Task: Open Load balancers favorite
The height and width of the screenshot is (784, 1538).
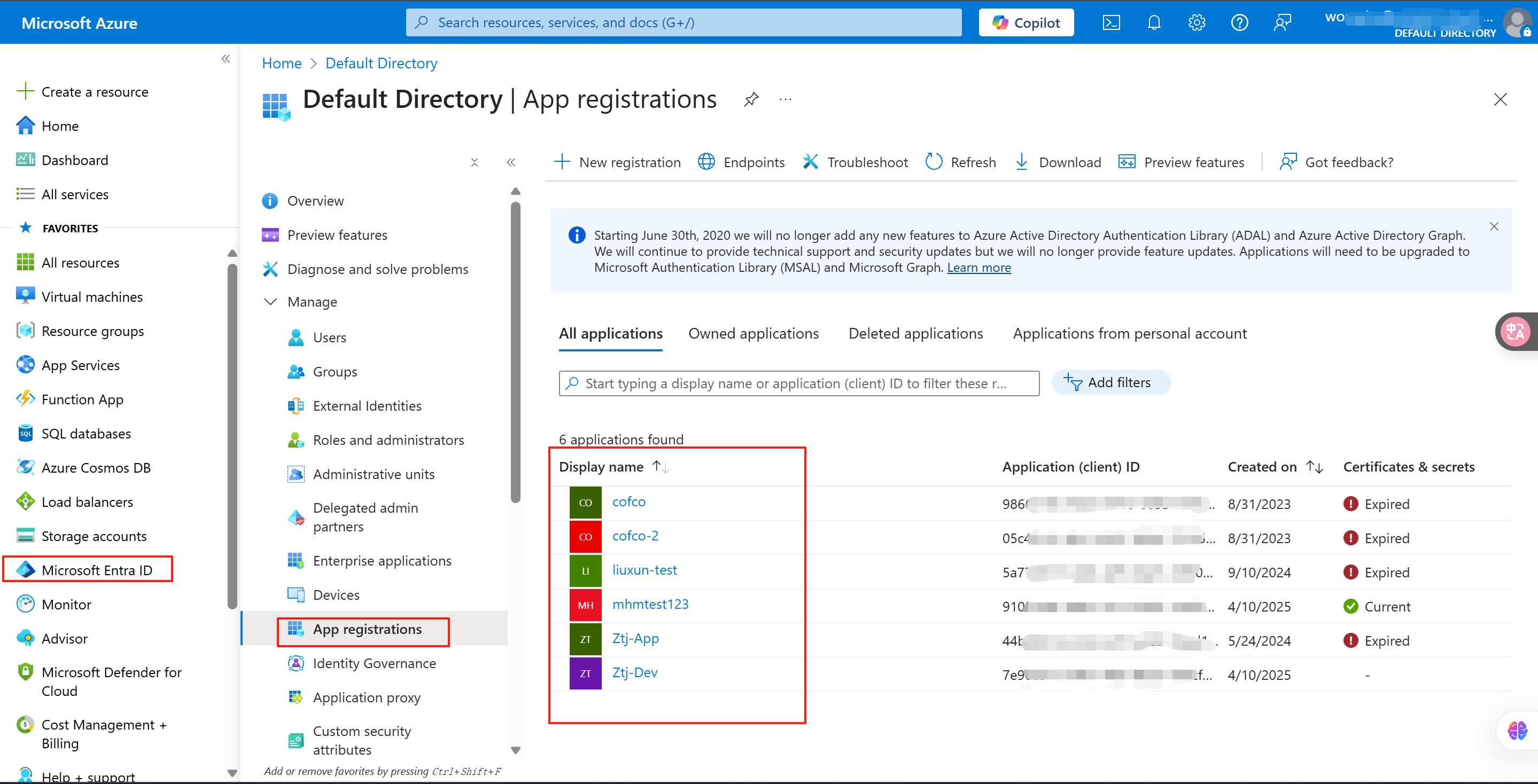Action: tap(75, 502)
